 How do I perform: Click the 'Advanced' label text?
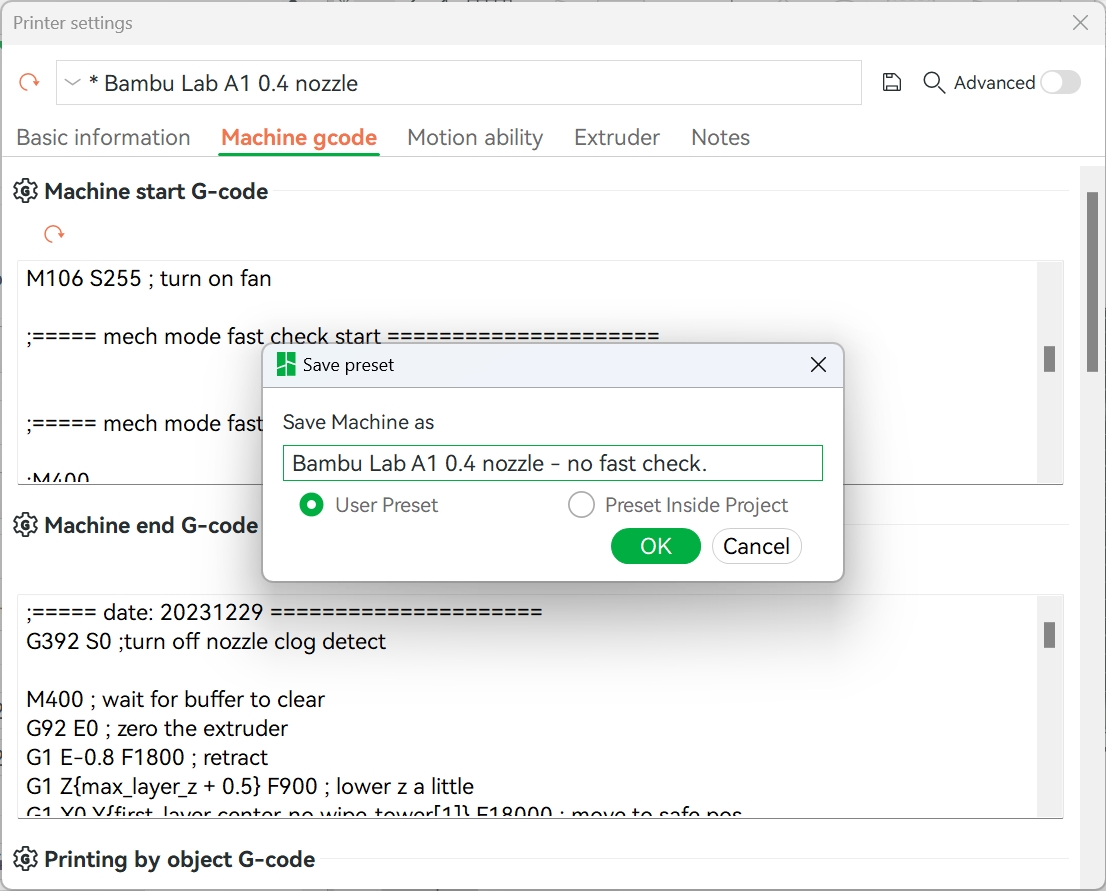click(x=995, y=83)
